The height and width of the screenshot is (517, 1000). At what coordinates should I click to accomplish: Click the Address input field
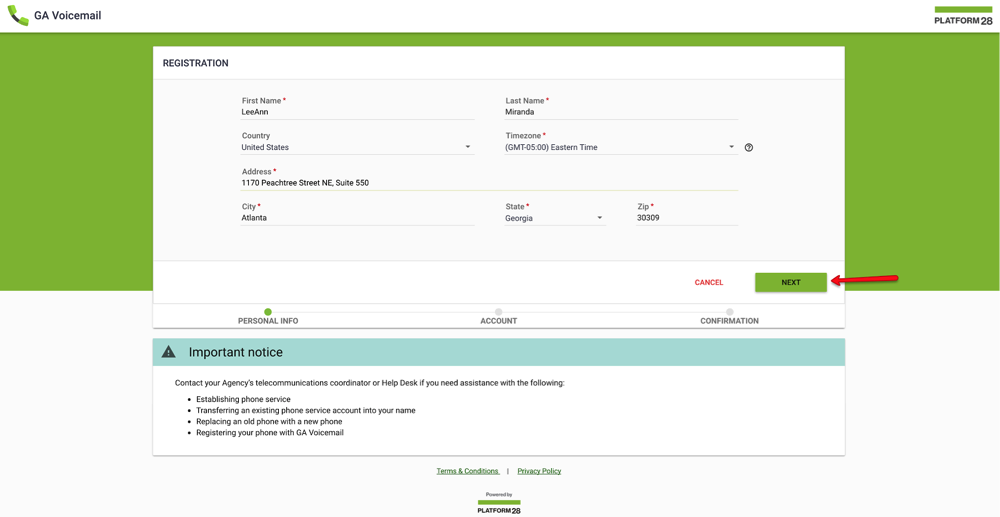[x=489, y=183]
